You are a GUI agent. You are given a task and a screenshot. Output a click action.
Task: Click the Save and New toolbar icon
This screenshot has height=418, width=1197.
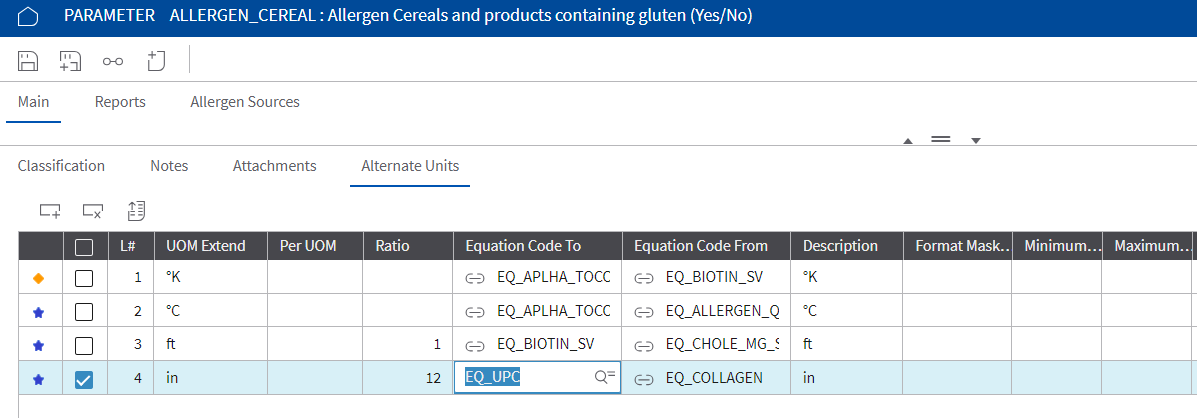(x=70, y=61)
